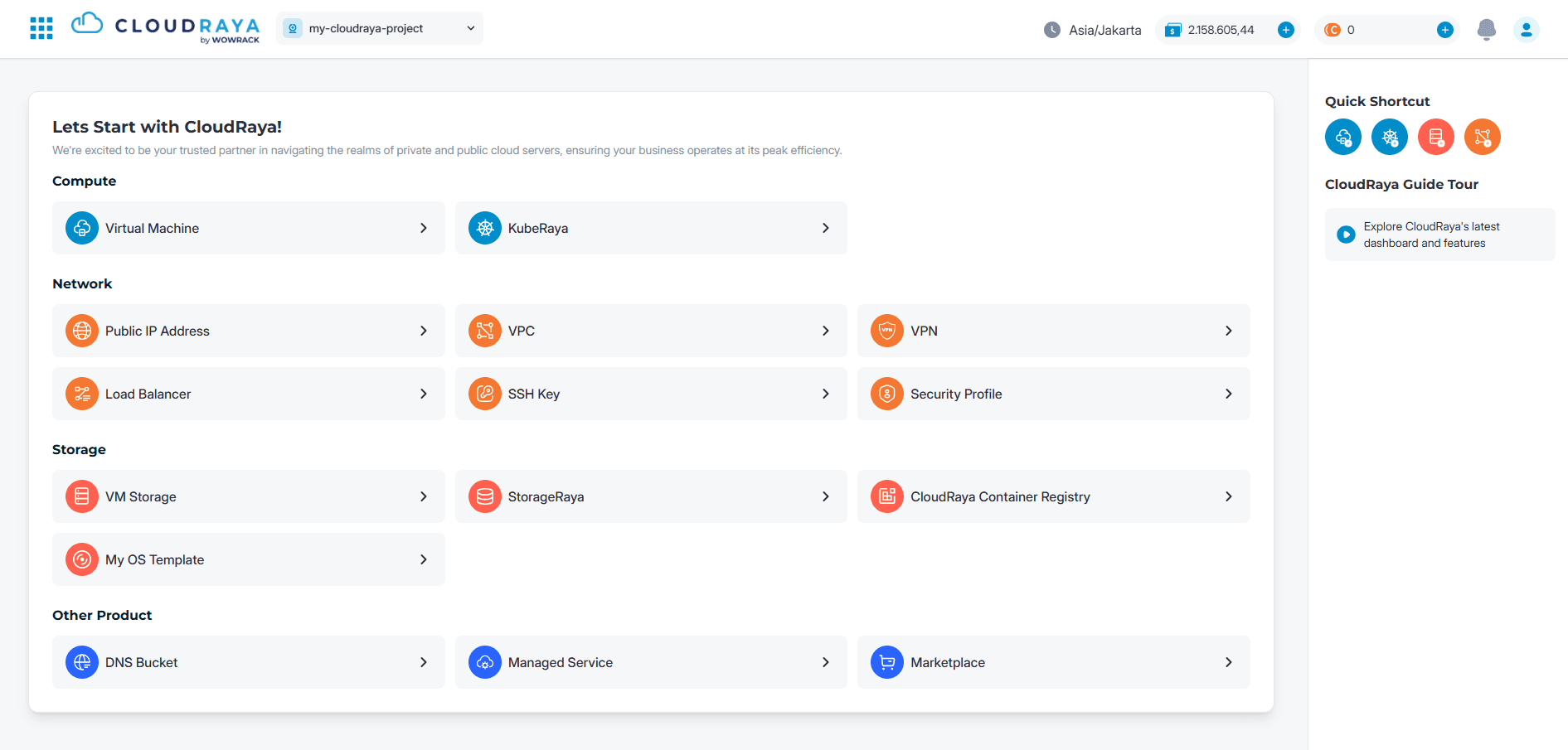The height and width of the screenshot is (750, 1568).
Task: Click the VPC quick shortcut icon
Action: (1482, 137)
